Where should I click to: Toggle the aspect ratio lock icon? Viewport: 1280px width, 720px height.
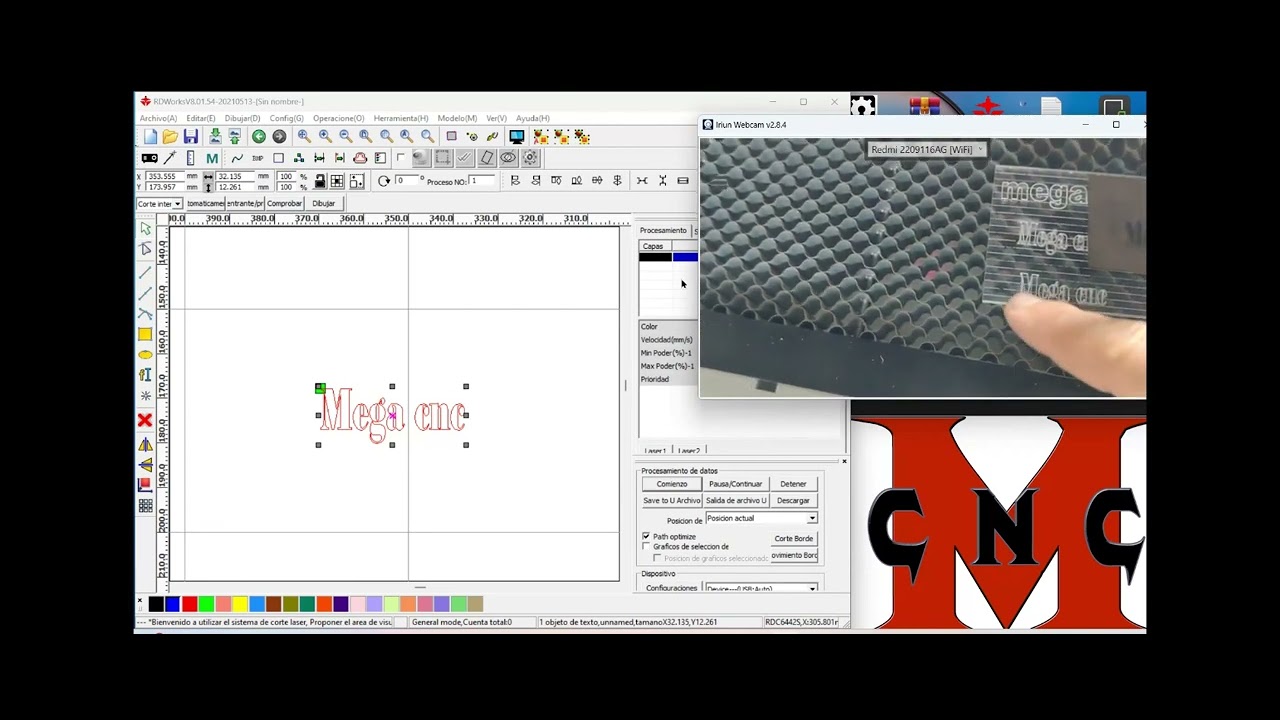click(320, 181)
